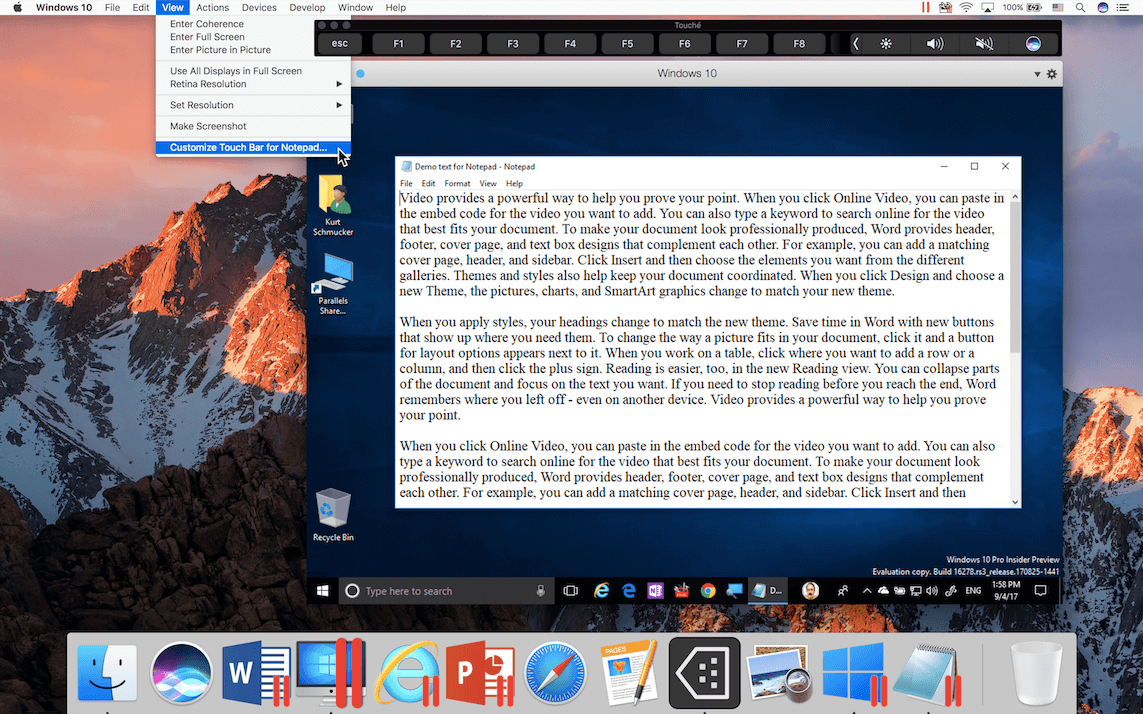Open Microsoft Edge on the Windows taskbar

point(628,591)
